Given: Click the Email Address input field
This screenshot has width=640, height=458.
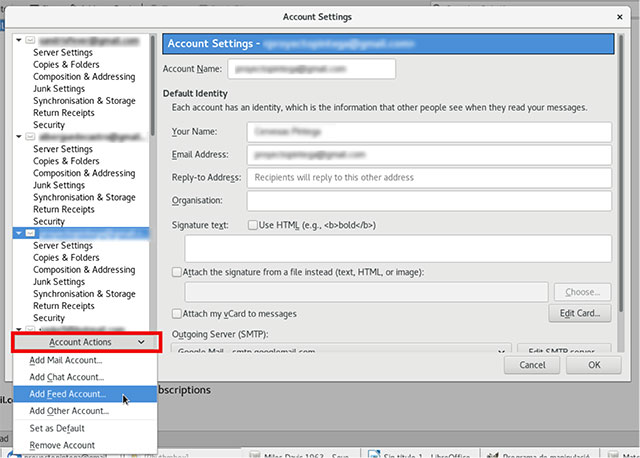Looking at the screenshot, I should click(429, 155).
